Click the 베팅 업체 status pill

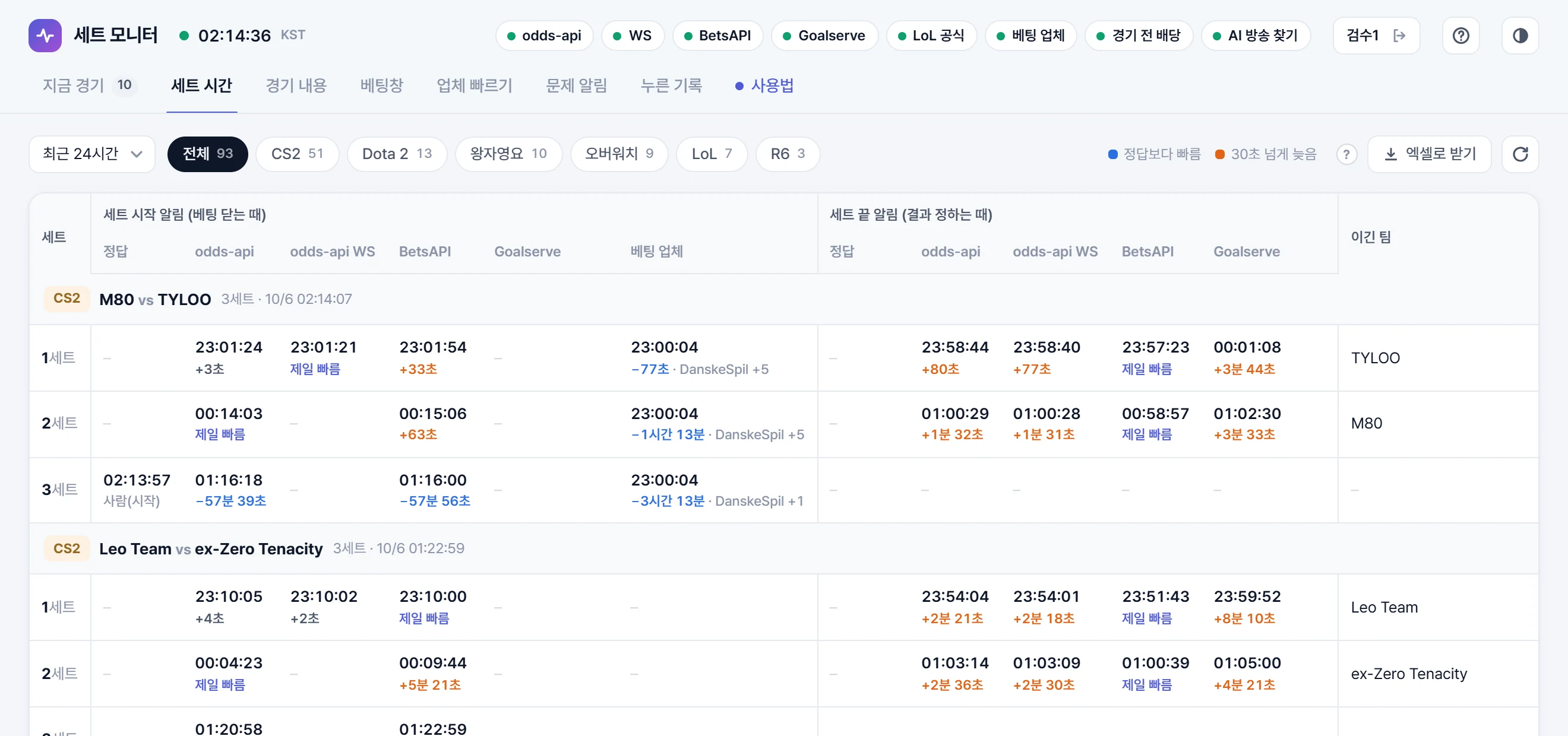coord(1030,35)
